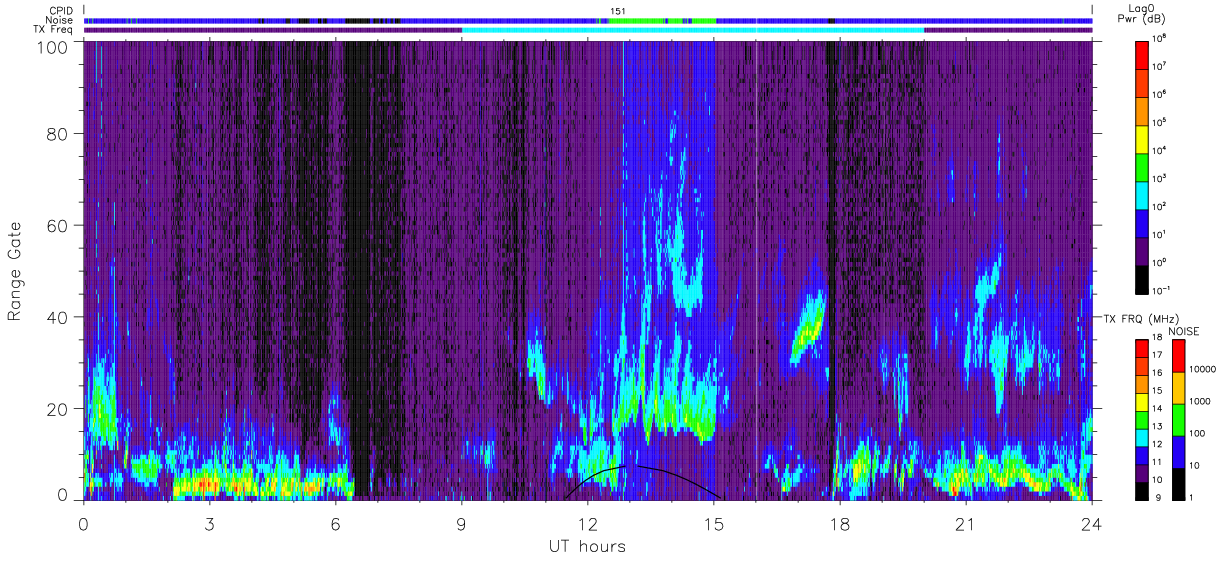Select the orange segment of the NOISE colorbar
Viewport: 1228px width, 567px height.
[x=1180, y=387]
